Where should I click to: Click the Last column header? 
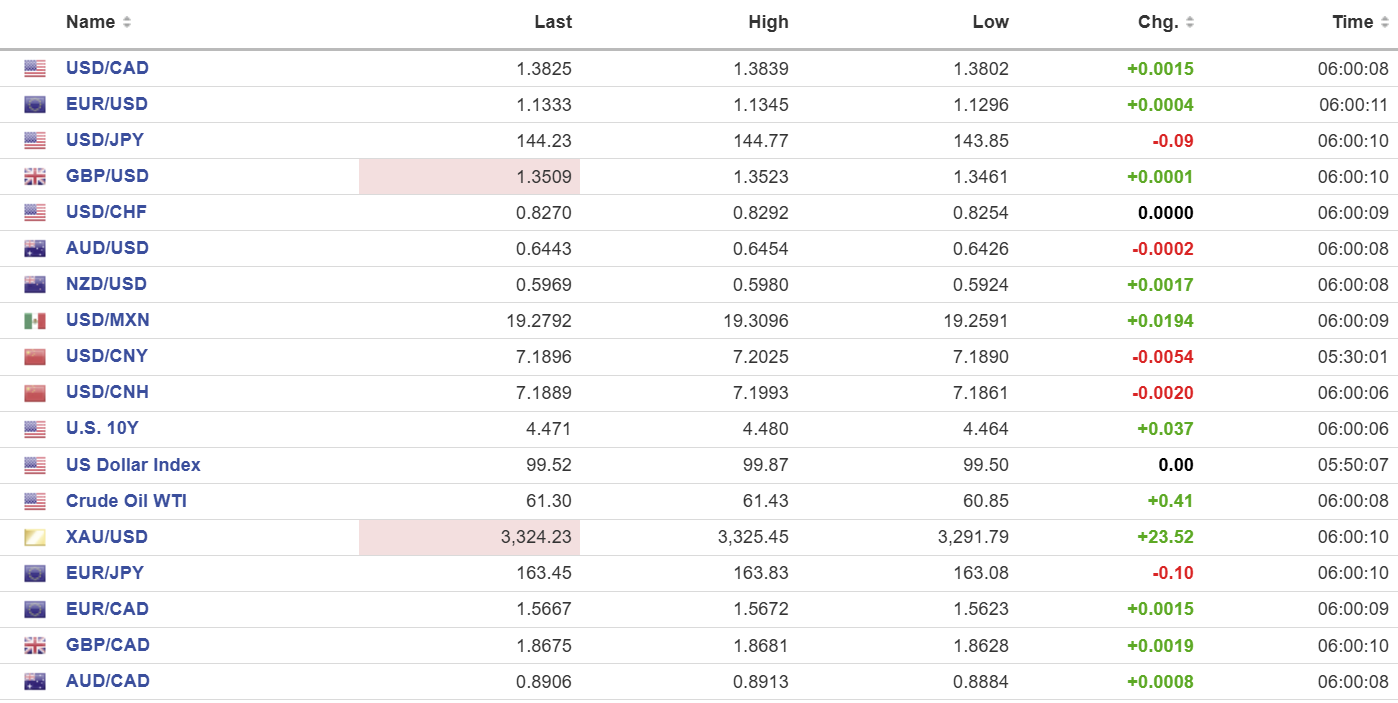tap(553, 22)
